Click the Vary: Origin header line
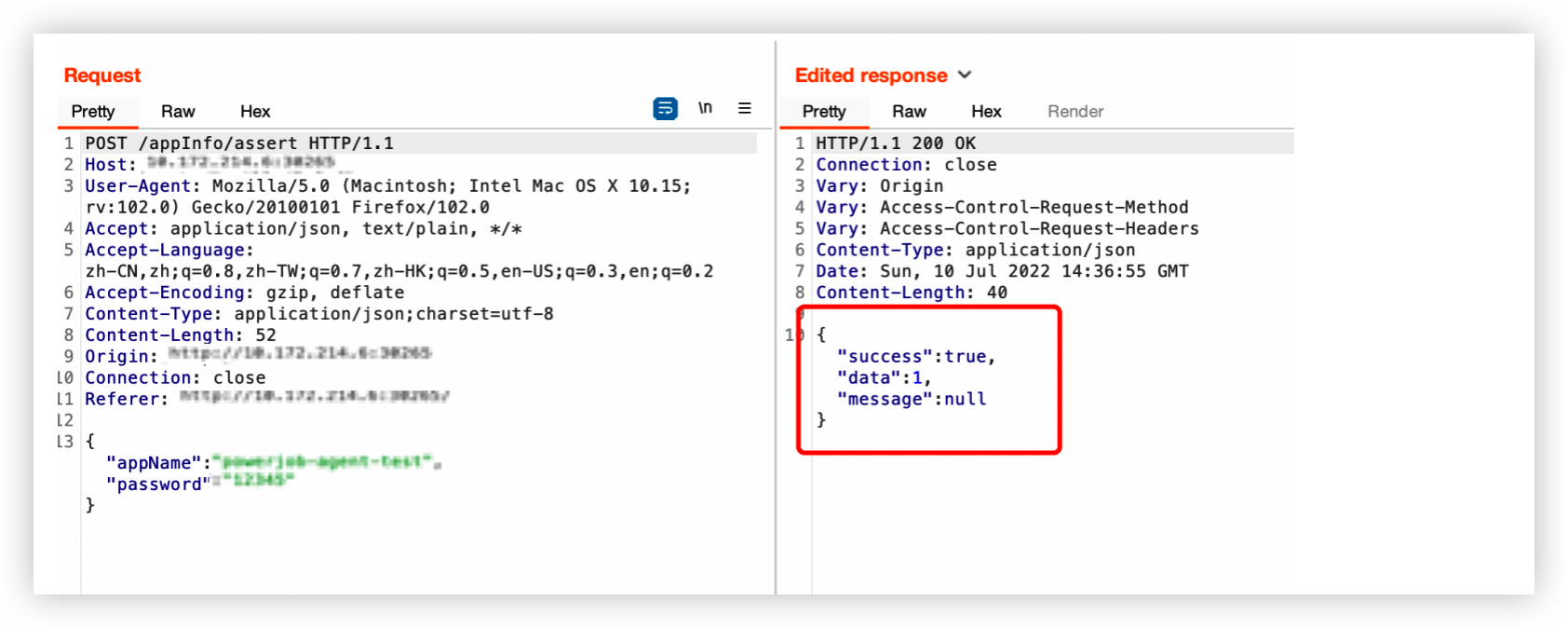The height and width of the screenshot is (628, 1568). (x=880, y=186)
